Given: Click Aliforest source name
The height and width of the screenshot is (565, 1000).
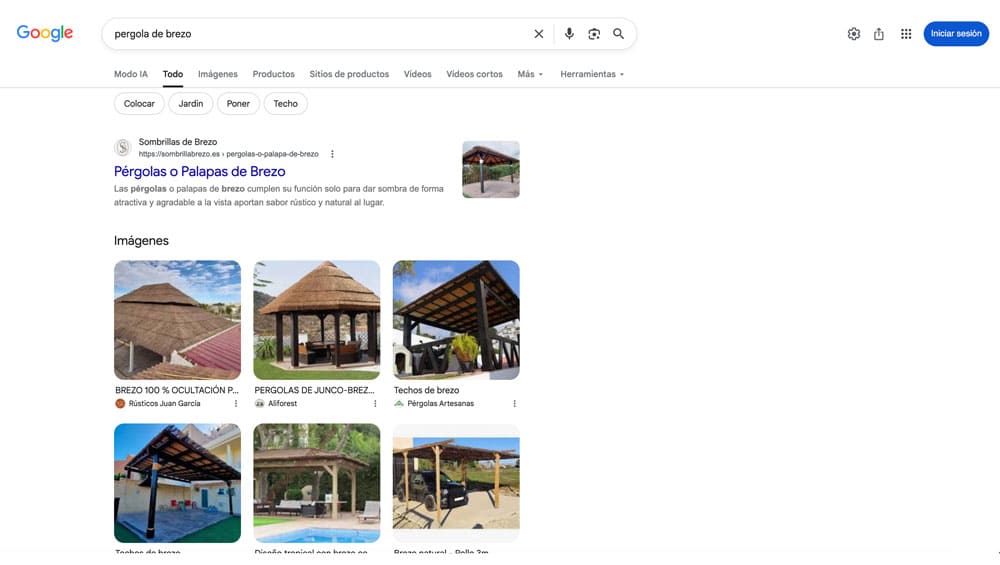Looking at the screenshot, I should [283, 404].
